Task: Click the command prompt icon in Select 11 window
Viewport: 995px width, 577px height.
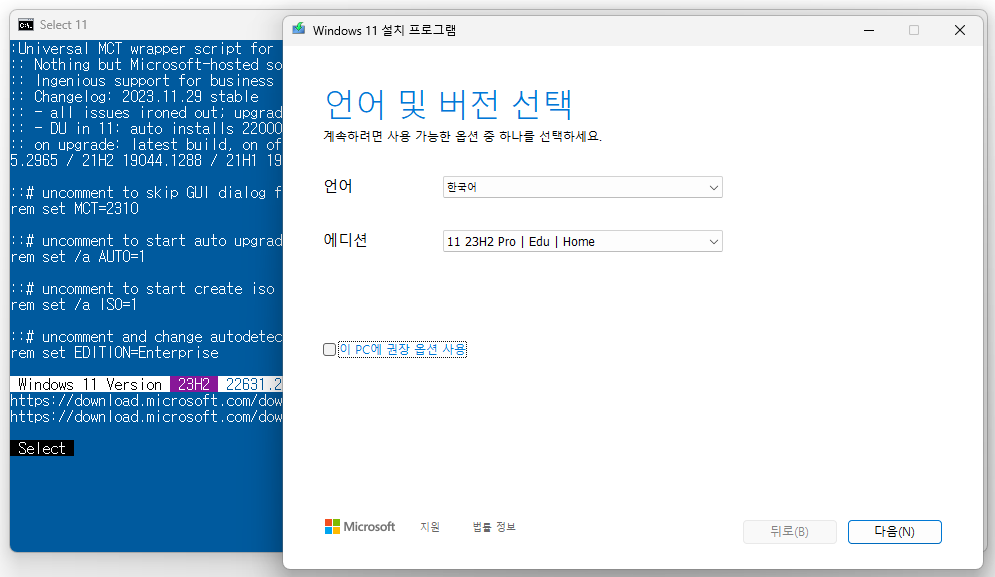Action: [26, 25]
